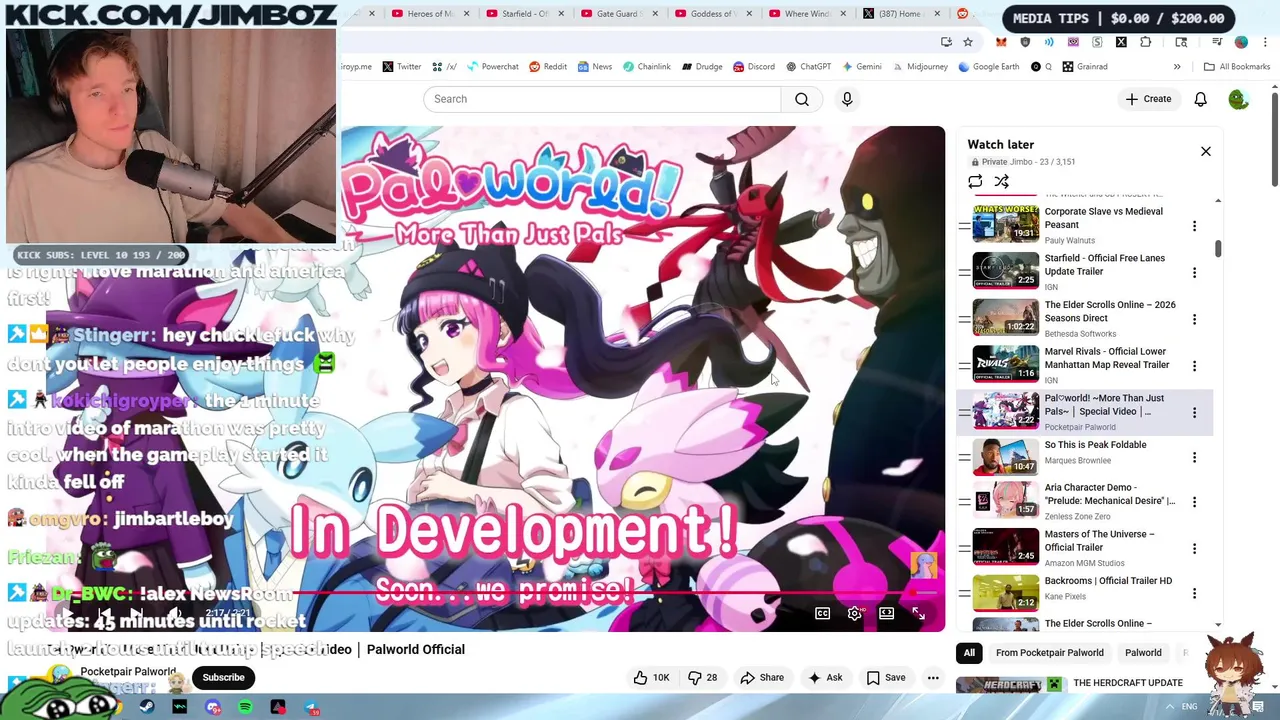Open options for Elder Scrolls Online 2026 Seasons Direct
The height and width of the screenshot is (720, 1280).
(x=1194, y=319)
